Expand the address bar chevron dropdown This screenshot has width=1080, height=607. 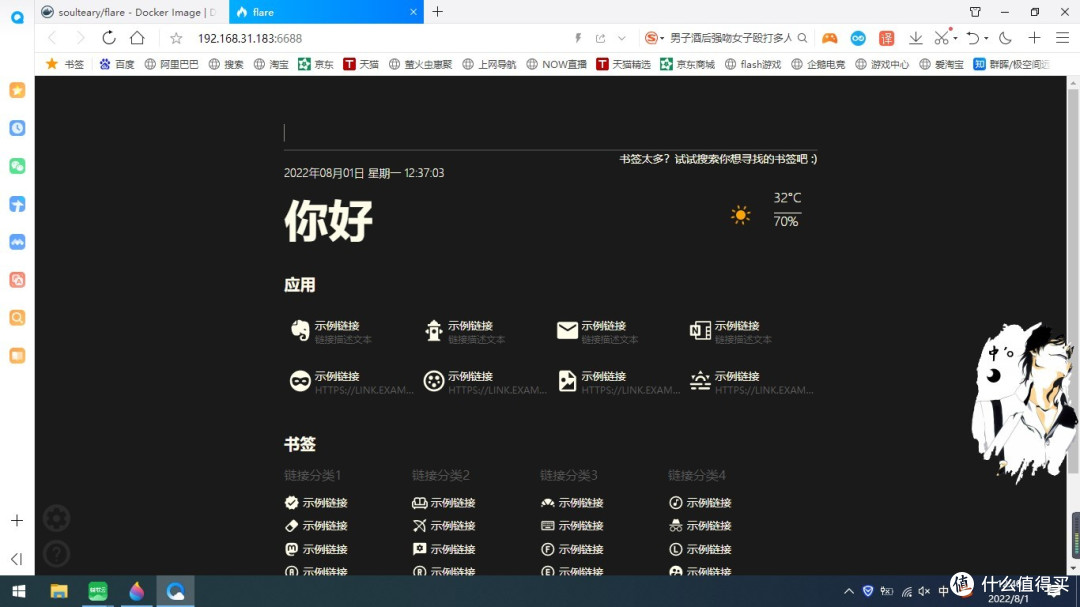click(622, 39)
